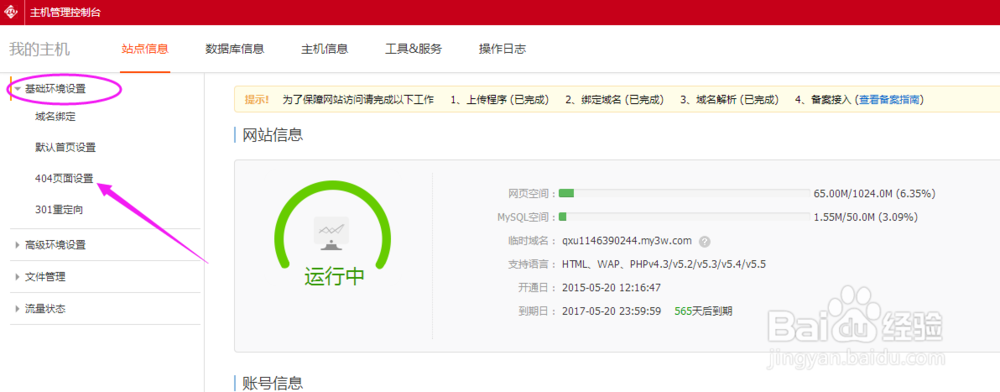Image resolution: width=1000 pixels, height=392 pixels.
Task: Click the help icon beside temporary domain
Action: (x=705, y=242)
